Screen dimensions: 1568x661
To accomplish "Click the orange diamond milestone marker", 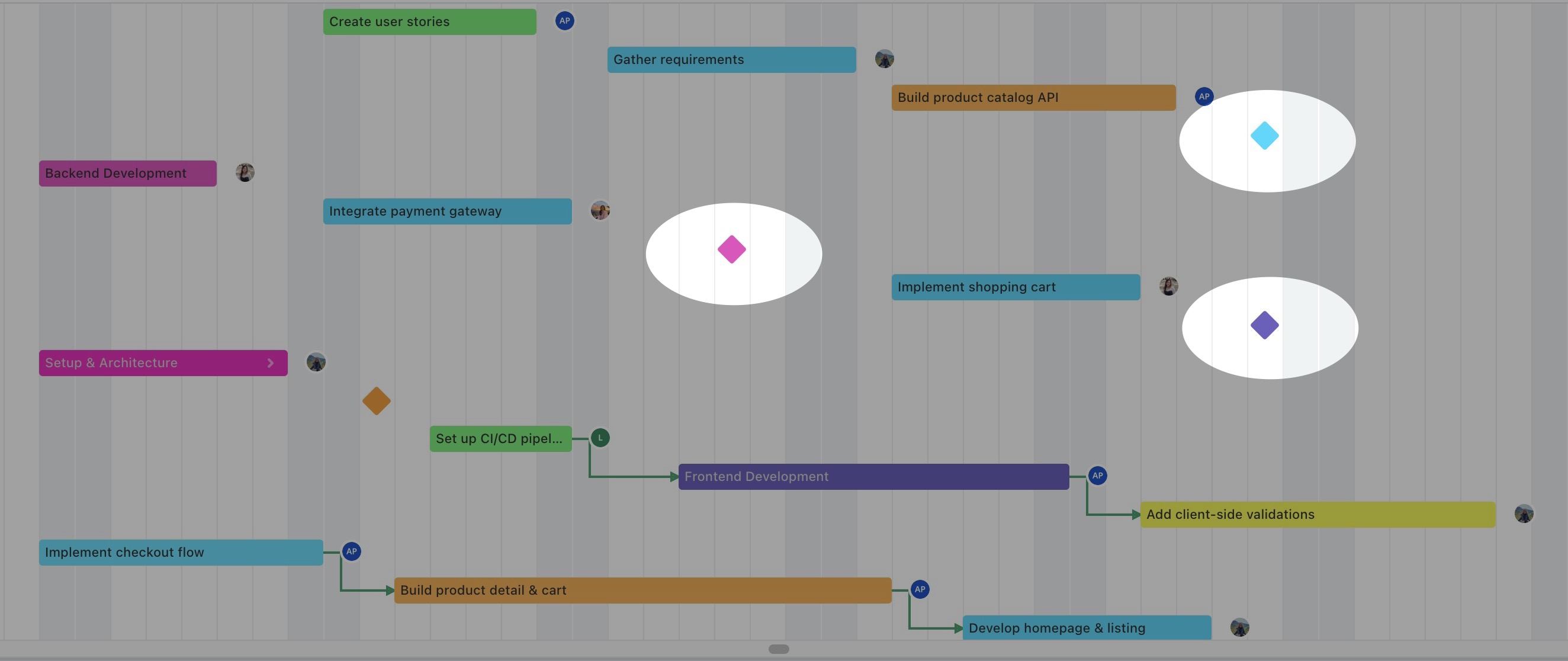I will tap(376, 401).
